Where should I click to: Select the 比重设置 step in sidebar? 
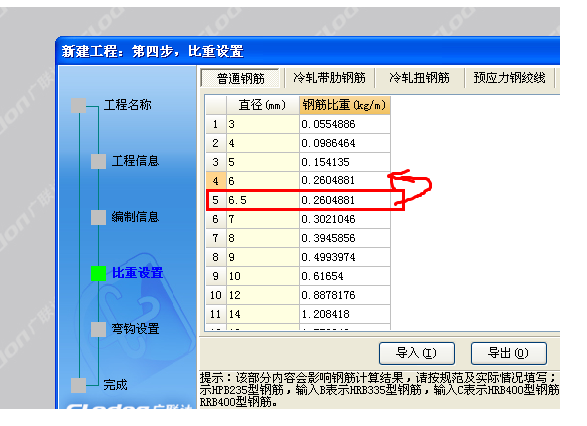point(137,273)
